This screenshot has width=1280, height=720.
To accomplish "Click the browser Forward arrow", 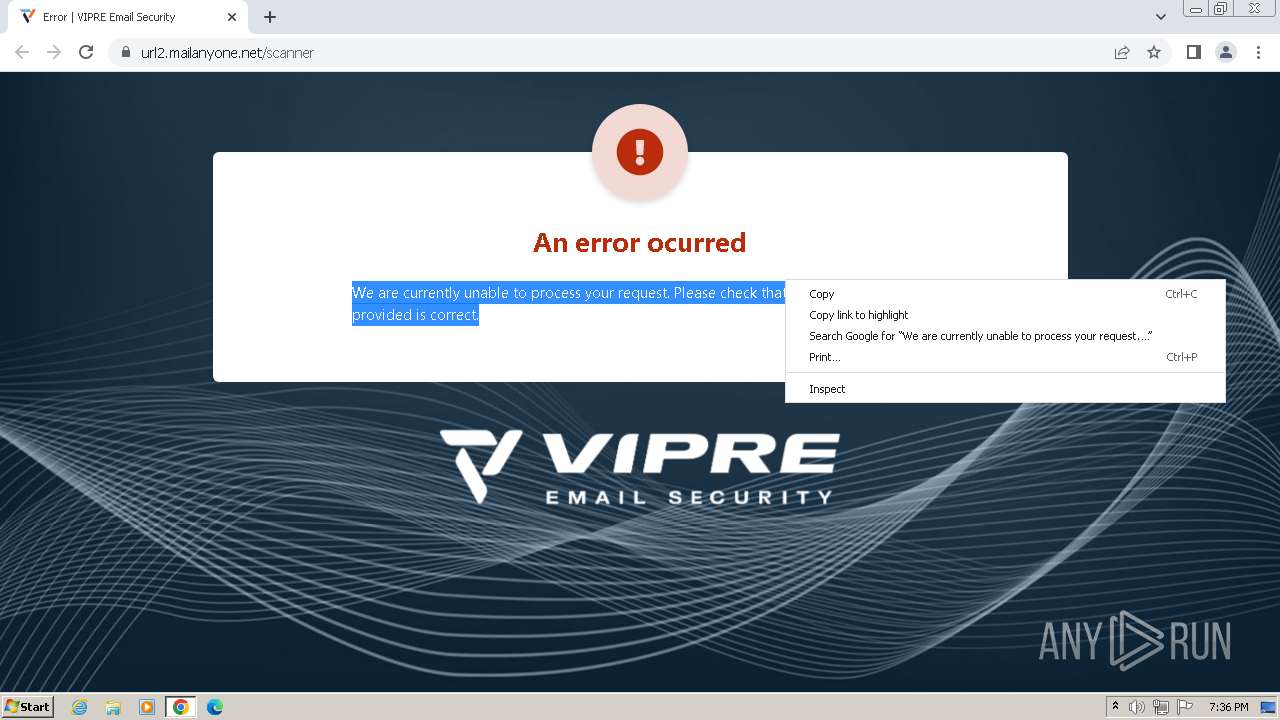I will (54, 52).
